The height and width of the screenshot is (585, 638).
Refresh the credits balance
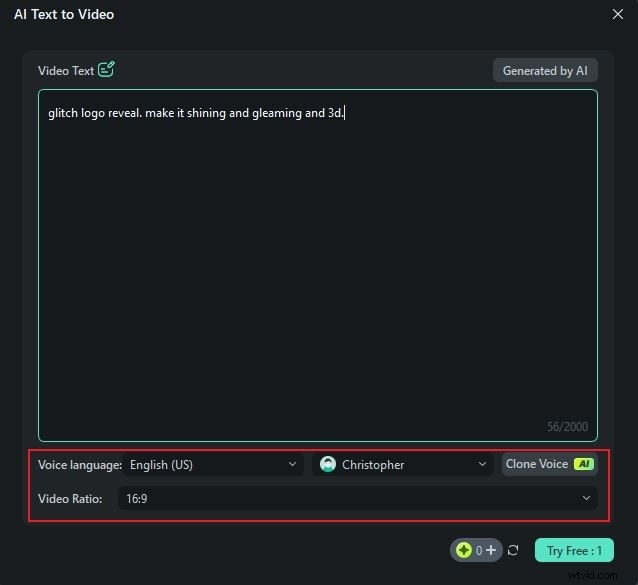pos(513,550)
